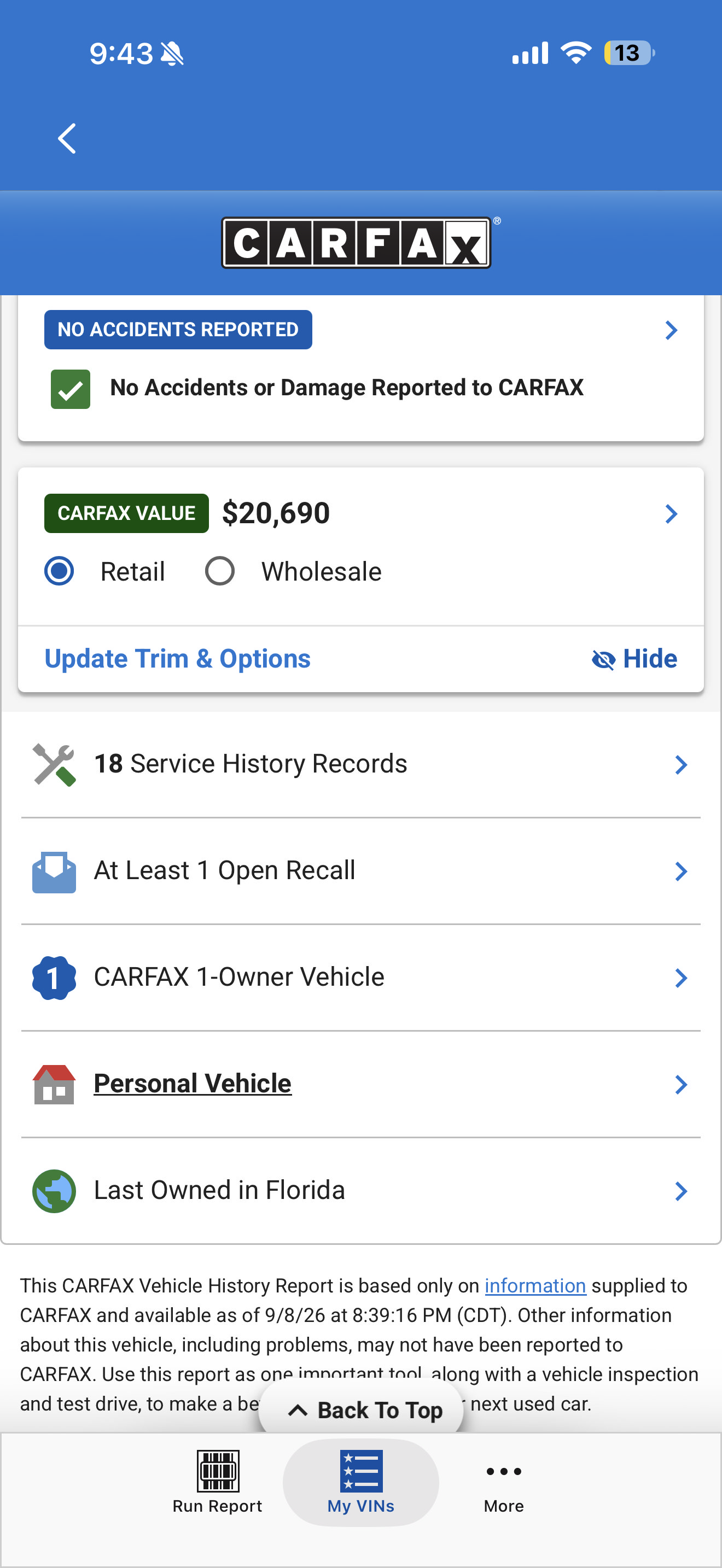Tap the green checkmark for No Accidents
The width and height of the screenshot is (722, 1568).
(71, 389)
